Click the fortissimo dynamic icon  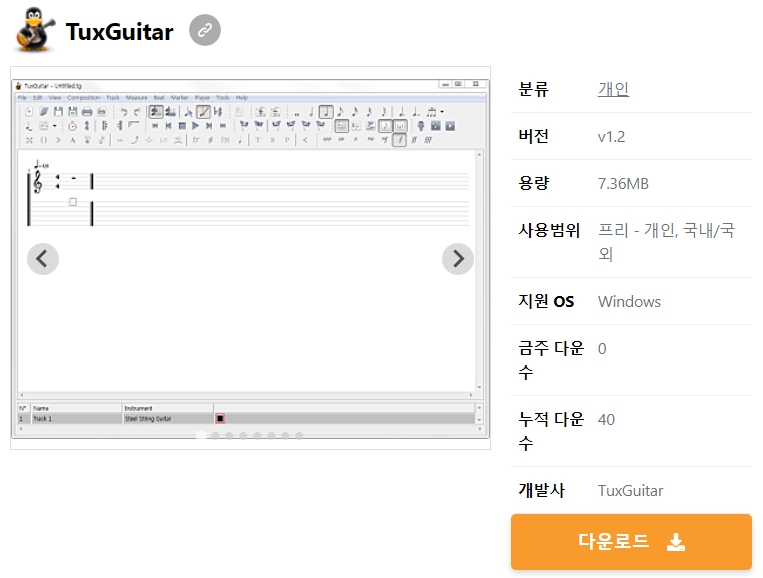click(414, 140)
